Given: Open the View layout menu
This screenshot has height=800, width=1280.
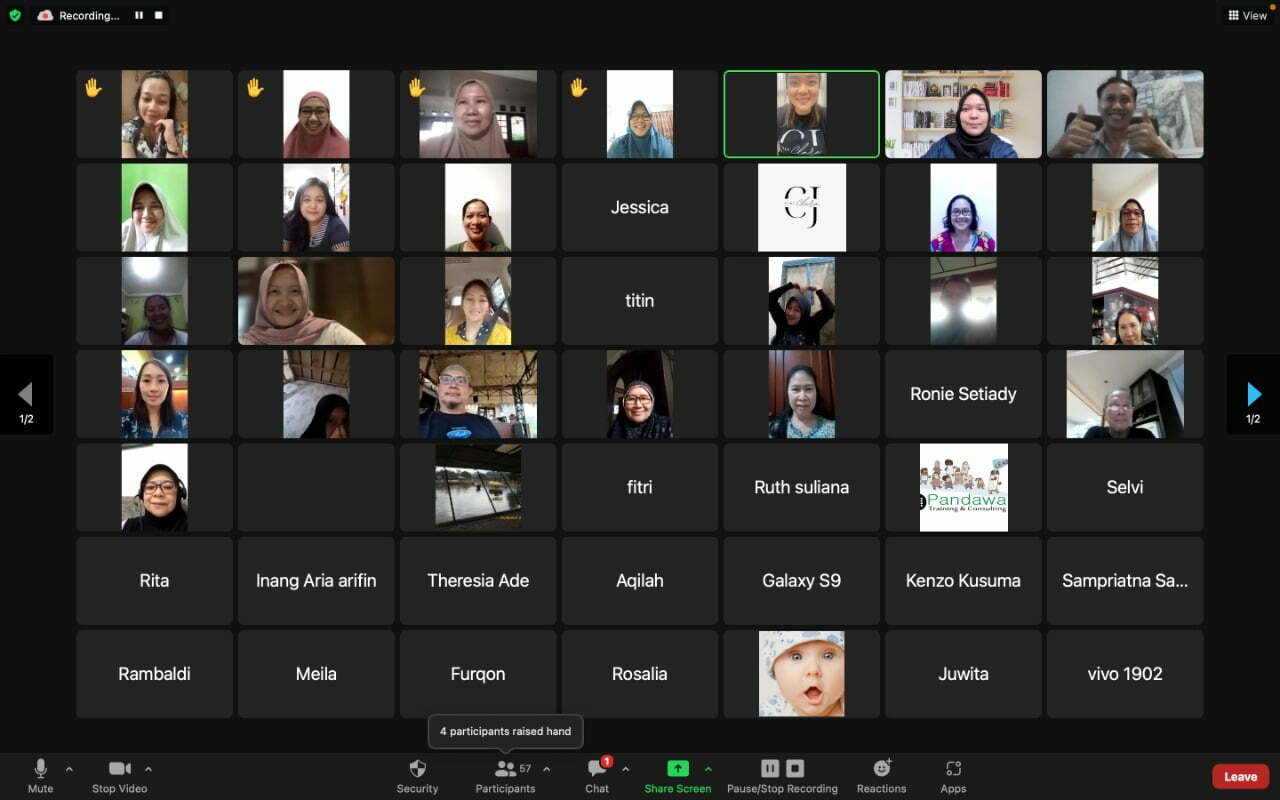Looking at the screenshot, I should click(1247, 15).
